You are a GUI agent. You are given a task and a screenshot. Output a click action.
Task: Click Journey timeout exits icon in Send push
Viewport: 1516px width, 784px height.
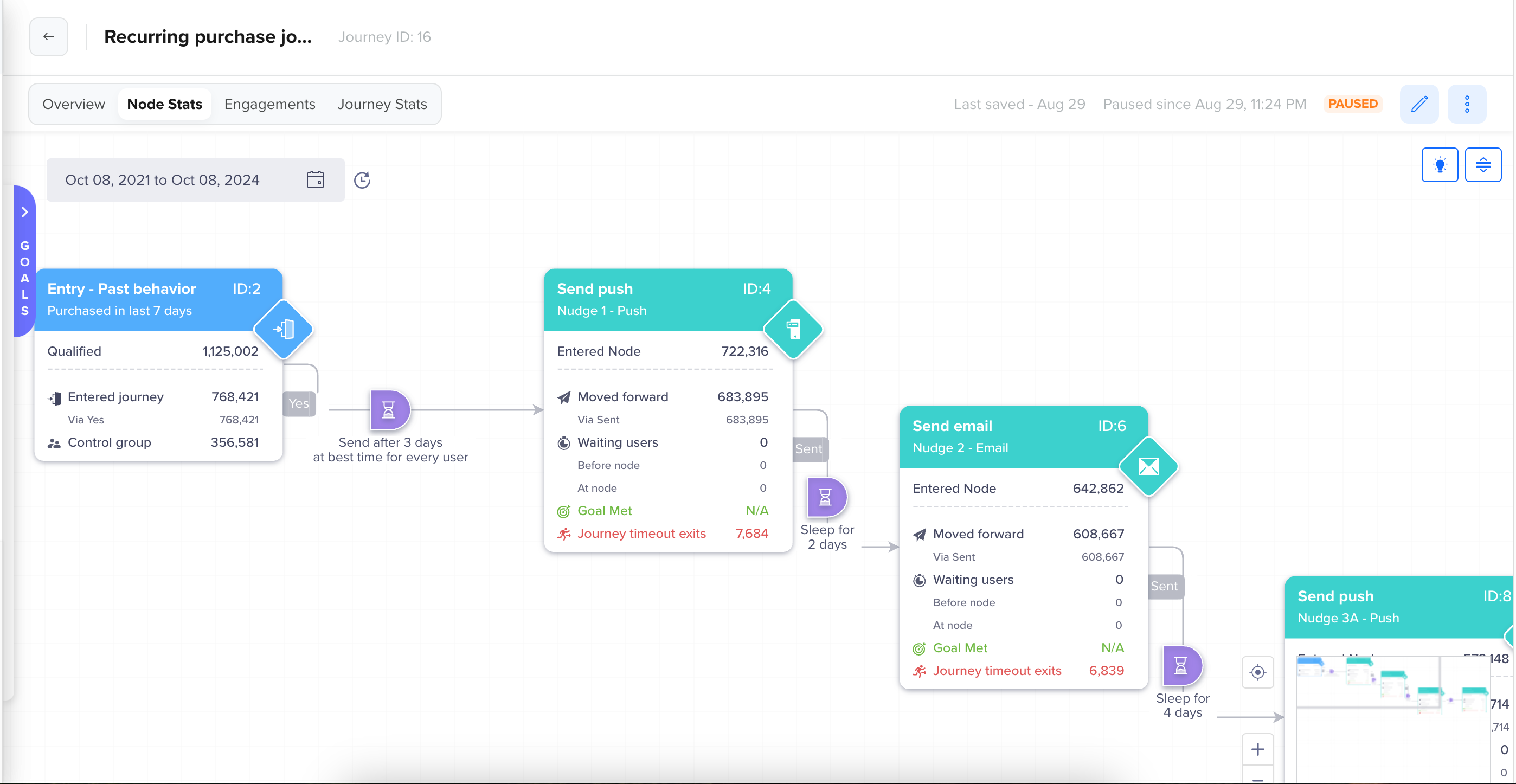click(x=564, y=534)
